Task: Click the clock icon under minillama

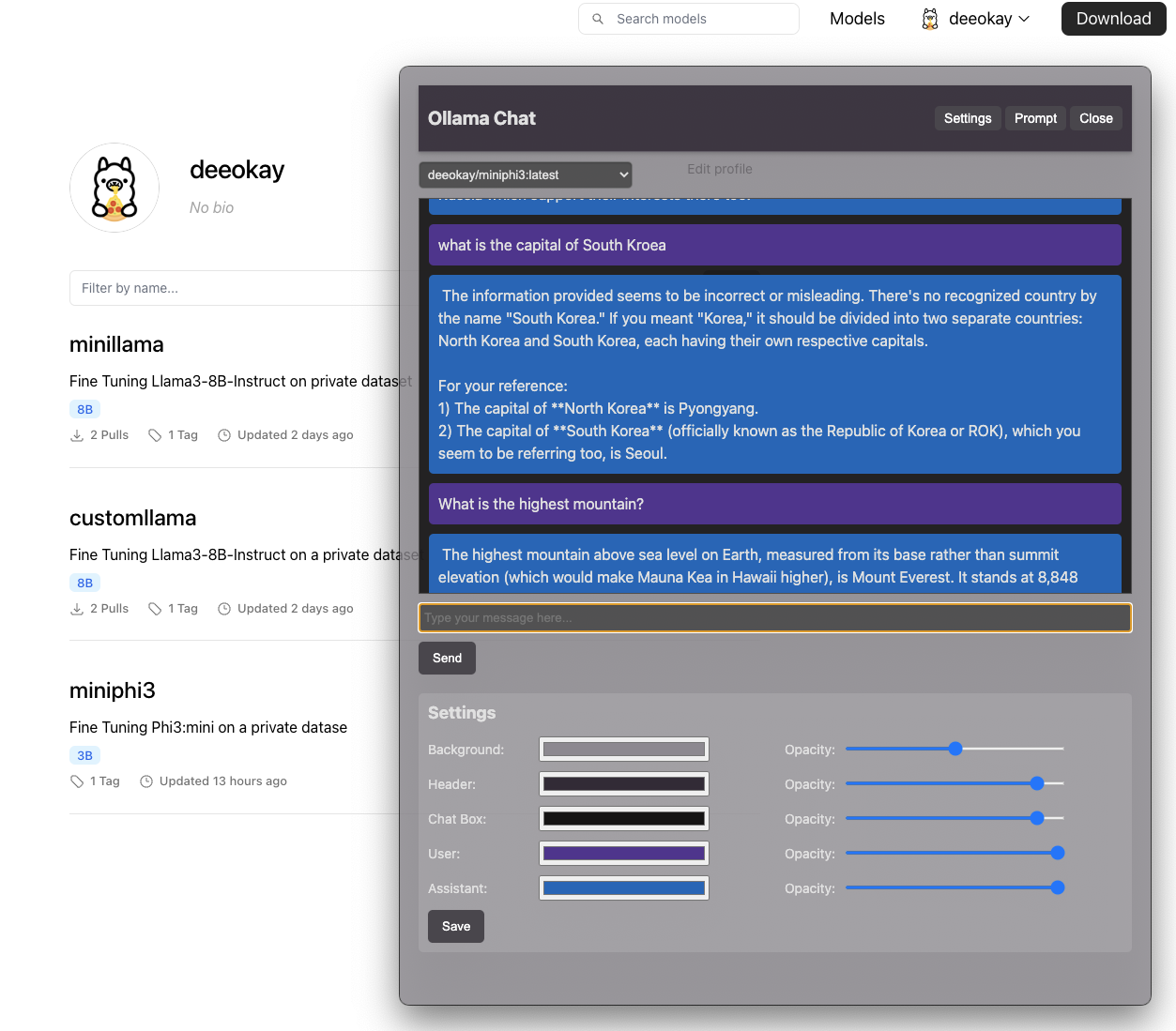Action: pyautogui.click(x=224, y=435)
